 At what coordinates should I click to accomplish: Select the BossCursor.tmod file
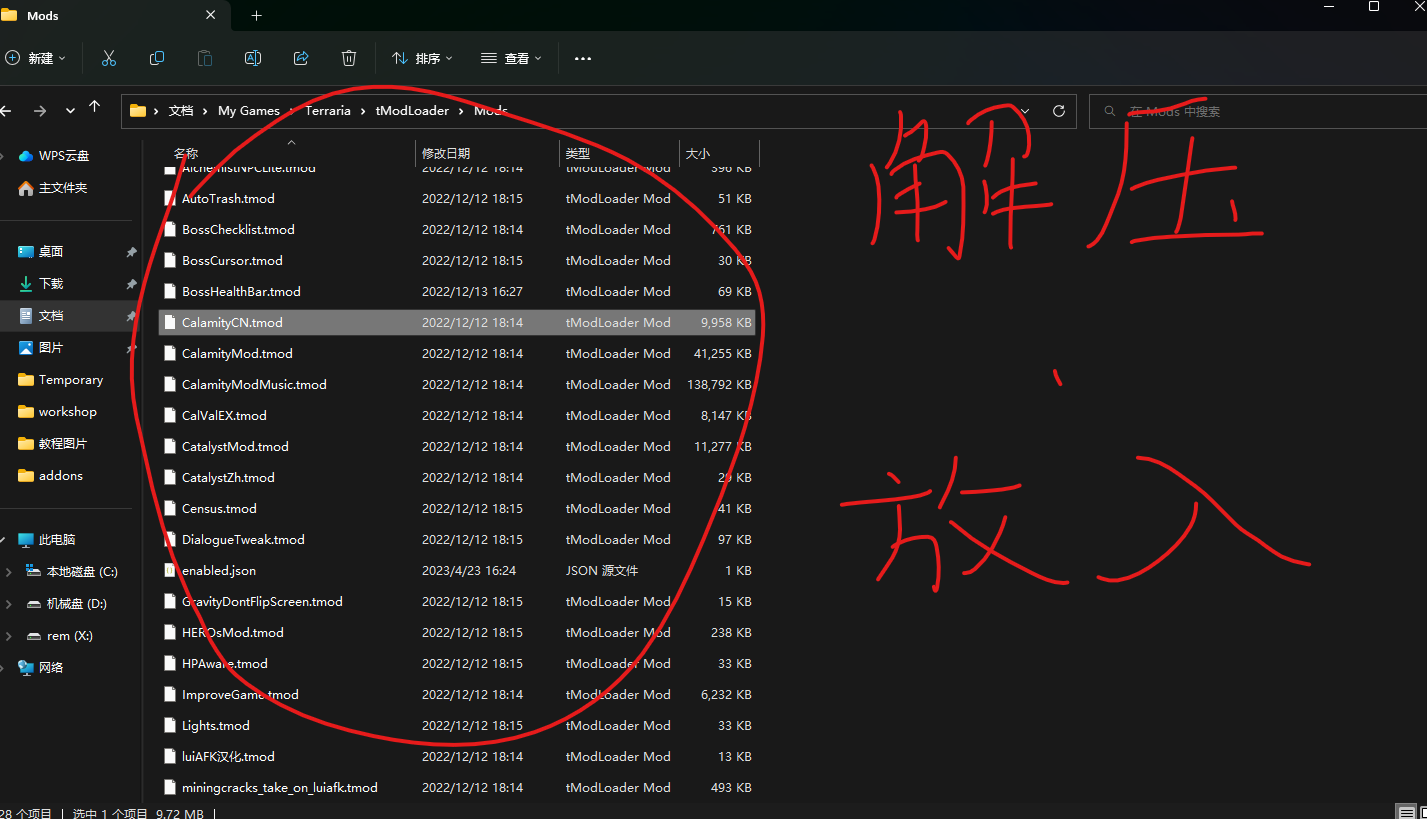point(457,261)
